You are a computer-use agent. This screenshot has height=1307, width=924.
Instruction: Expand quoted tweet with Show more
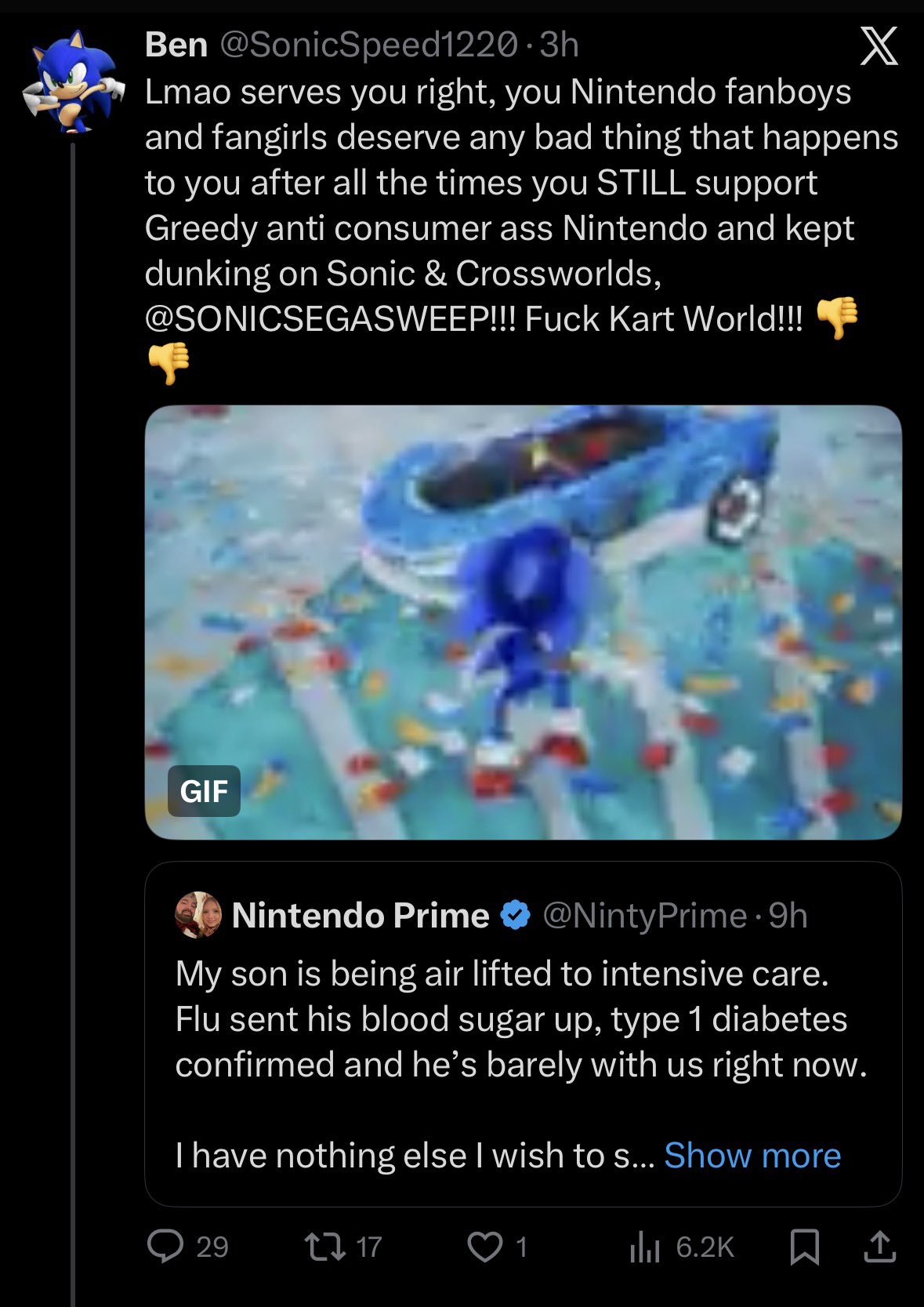click(x=752, y=1155)
